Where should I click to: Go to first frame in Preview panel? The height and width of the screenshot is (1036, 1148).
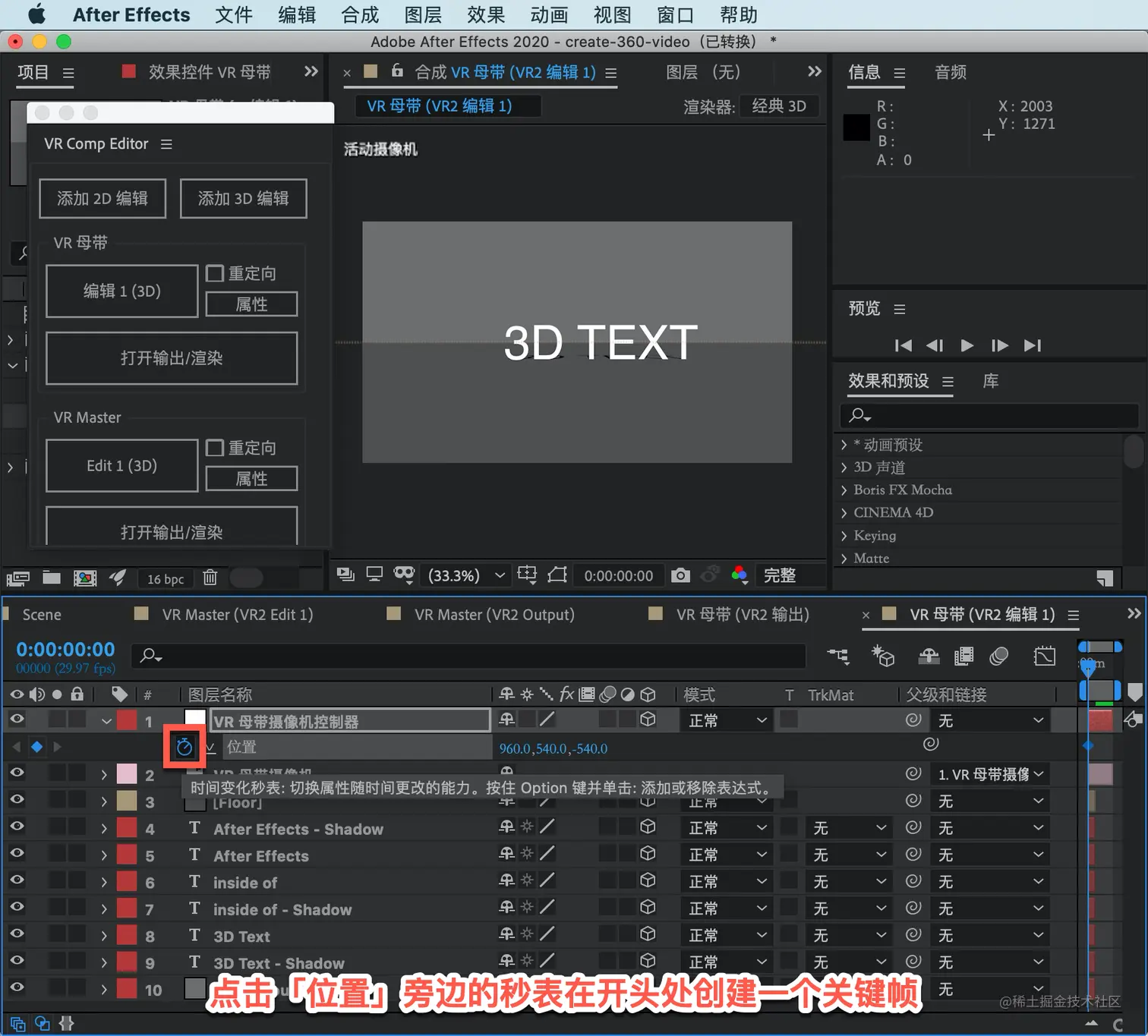click(x=904, y=346)
